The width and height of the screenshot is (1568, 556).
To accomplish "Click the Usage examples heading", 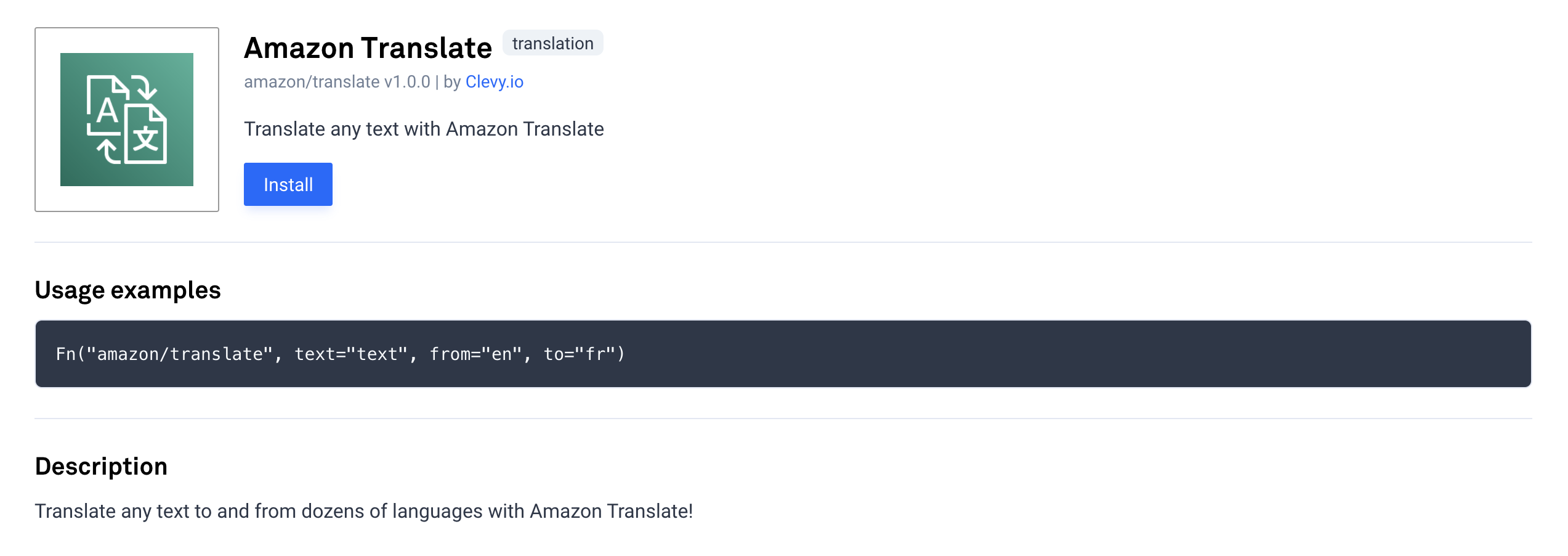I will point(127,290).
